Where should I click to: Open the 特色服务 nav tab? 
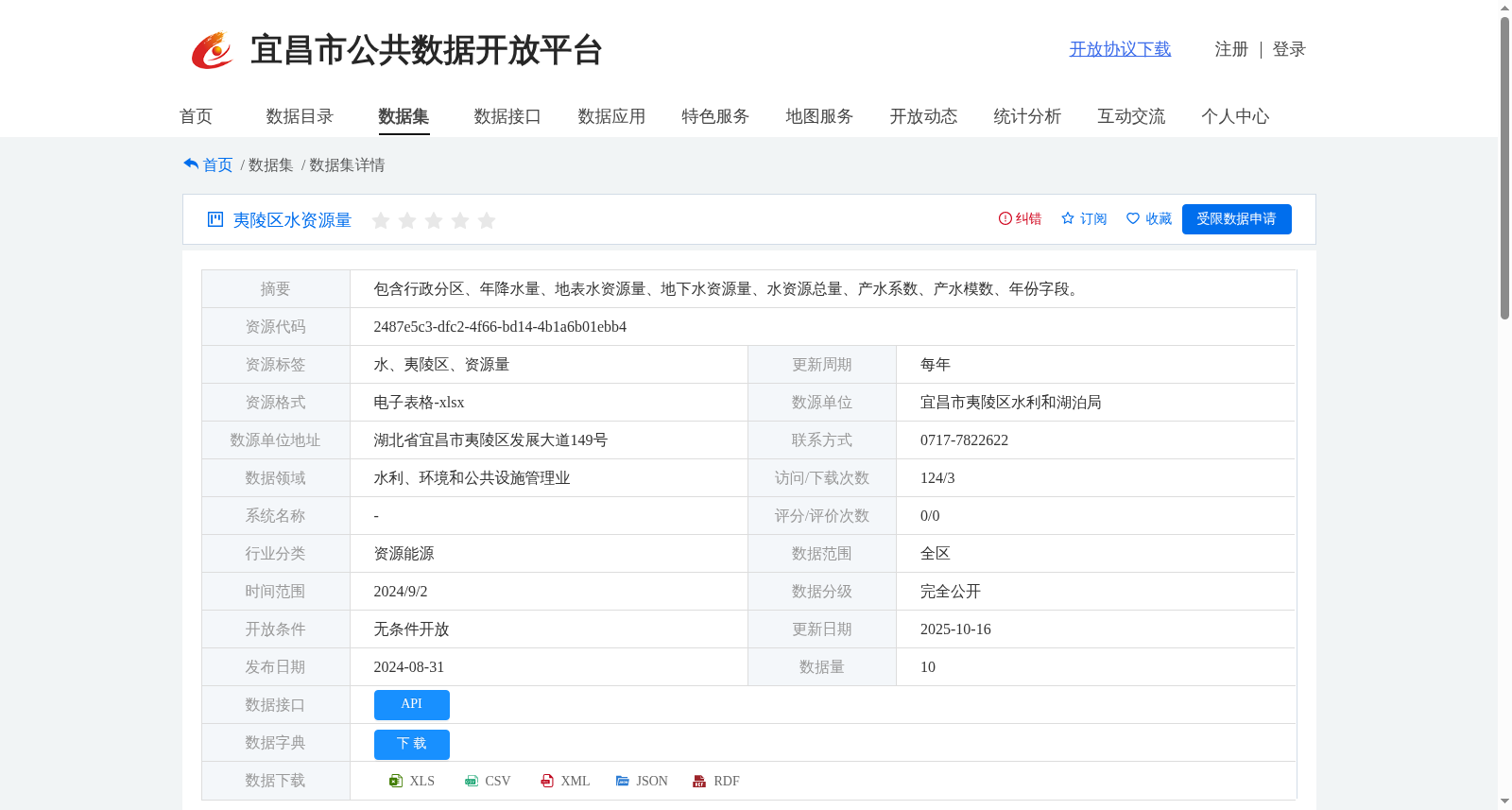pos(715,116)
